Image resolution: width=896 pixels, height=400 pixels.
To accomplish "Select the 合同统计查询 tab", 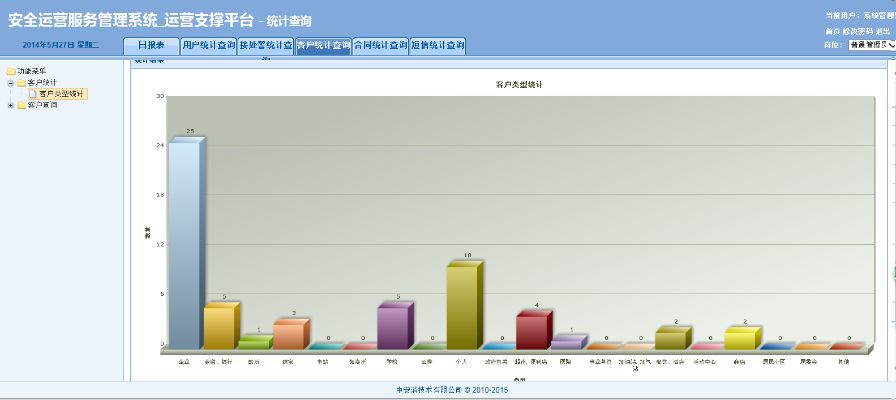I will tap(381, 45).
